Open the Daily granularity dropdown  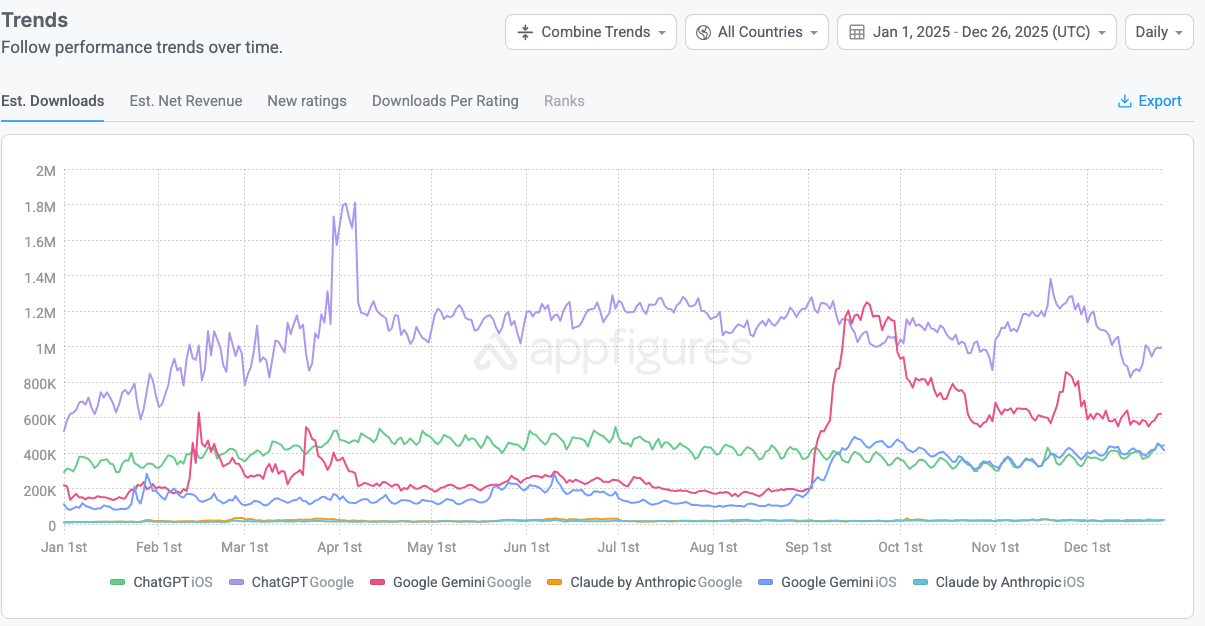pyautogui.click(x=1158, y=32)
